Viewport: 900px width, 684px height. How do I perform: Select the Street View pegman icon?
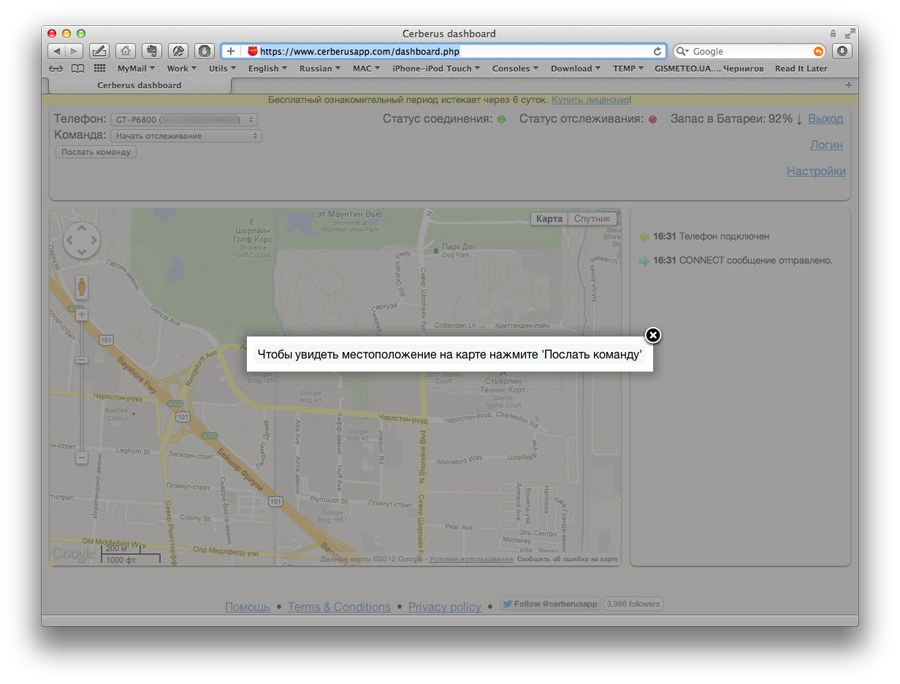(x=81, y=287)
